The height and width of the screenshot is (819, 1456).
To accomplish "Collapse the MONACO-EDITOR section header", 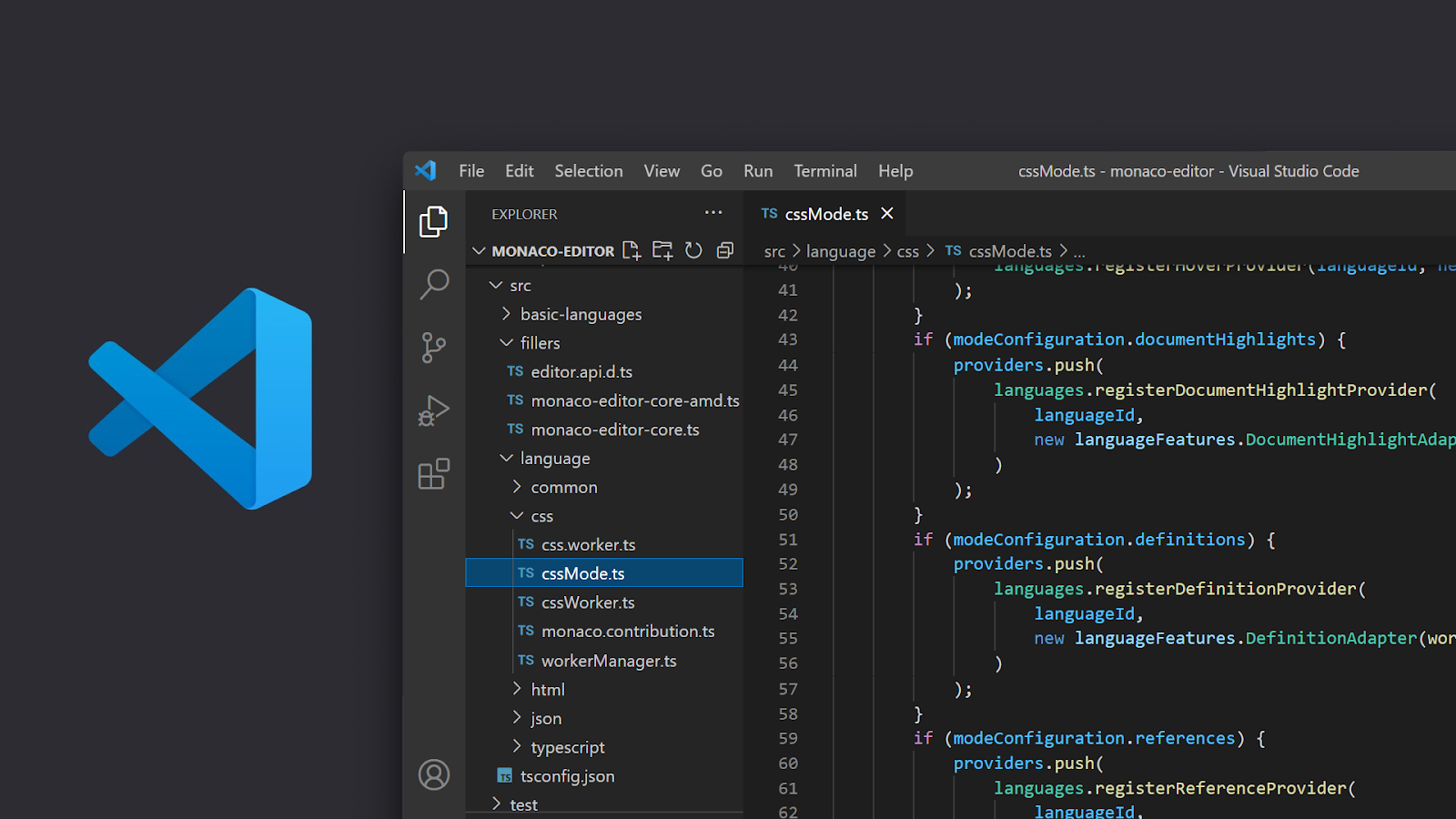I will 552,251.
